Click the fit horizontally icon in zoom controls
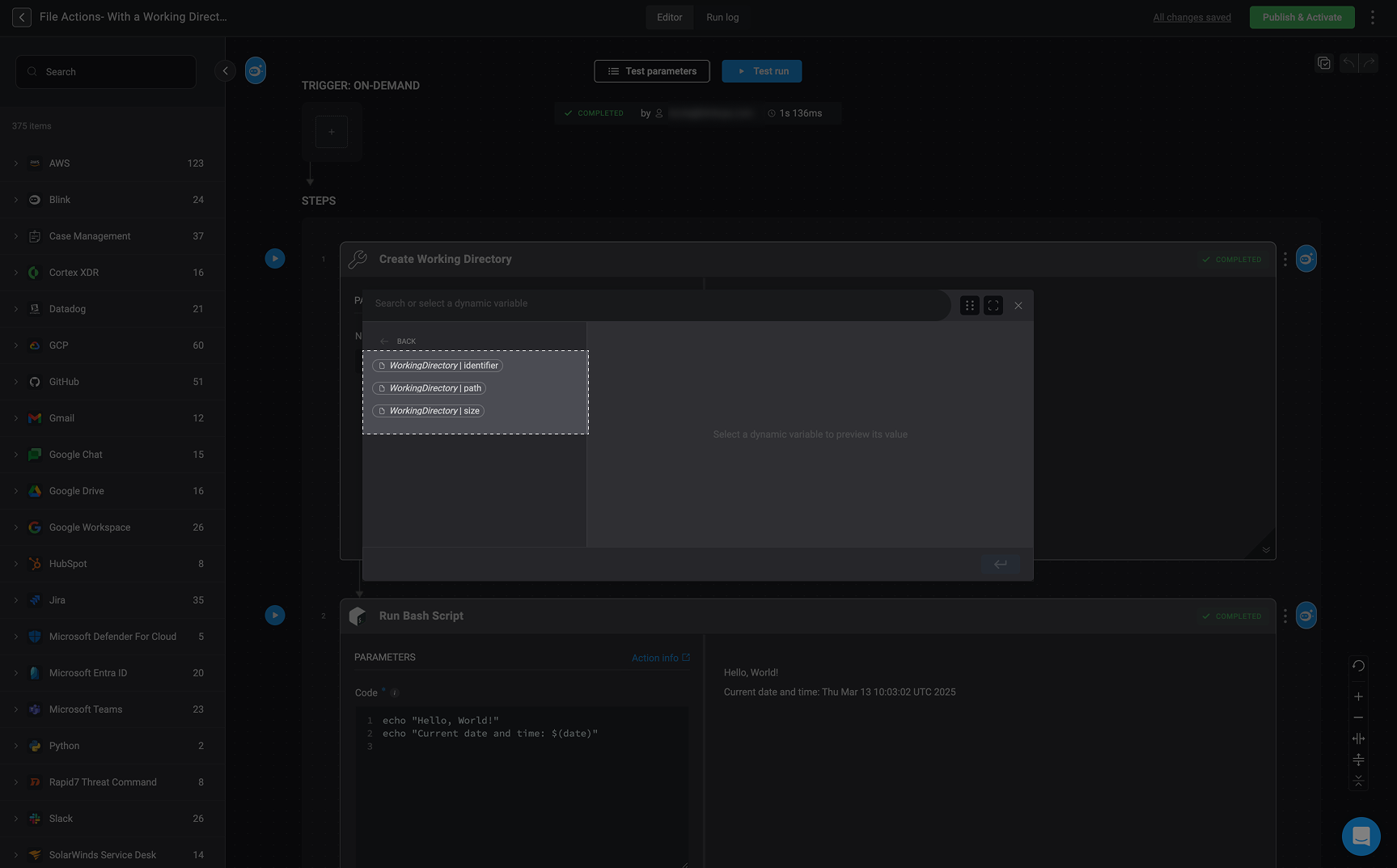 coord(1358,739)
